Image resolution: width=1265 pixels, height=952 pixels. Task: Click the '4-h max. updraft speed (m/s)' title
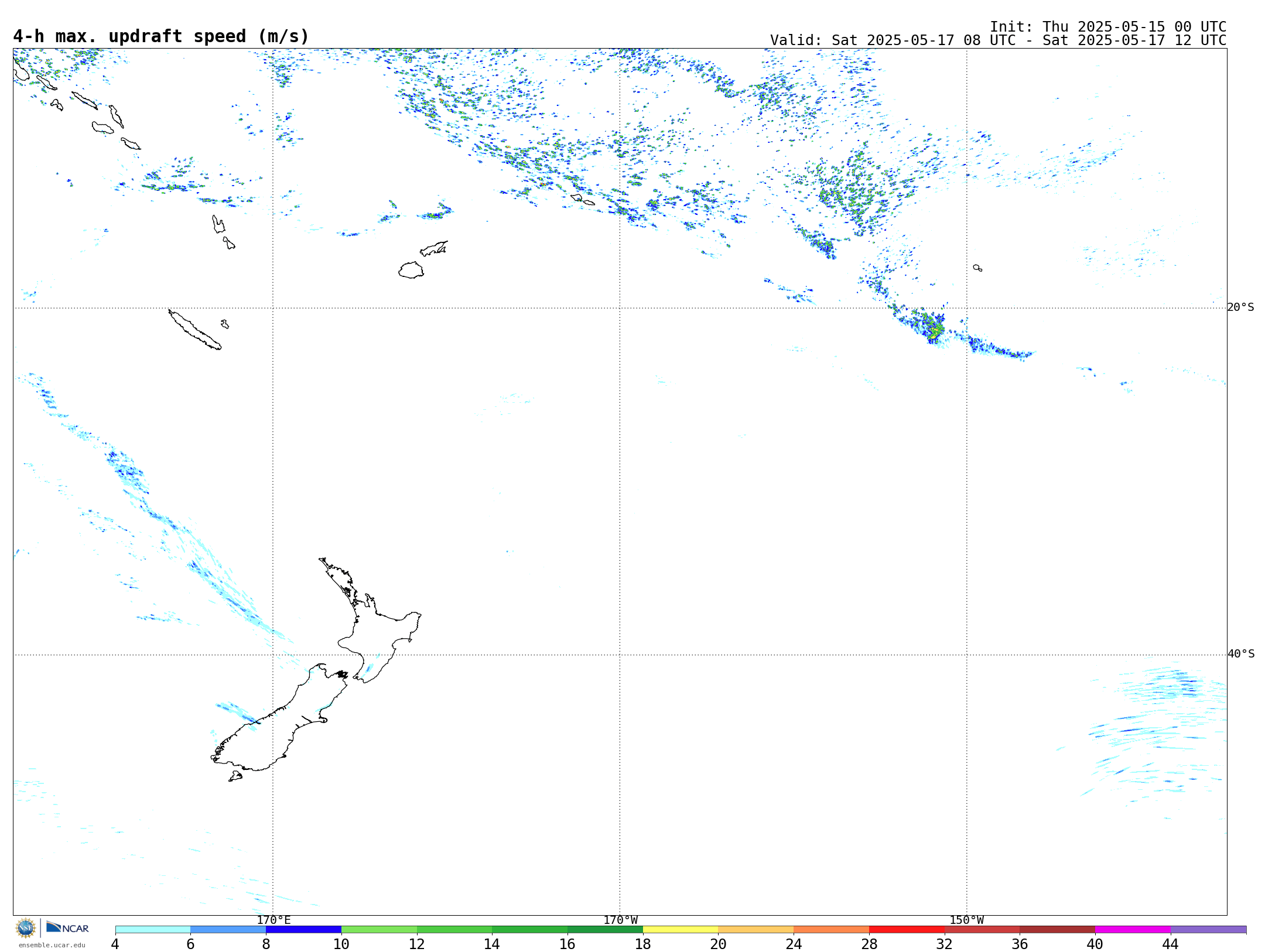click(x=161, y=36)
